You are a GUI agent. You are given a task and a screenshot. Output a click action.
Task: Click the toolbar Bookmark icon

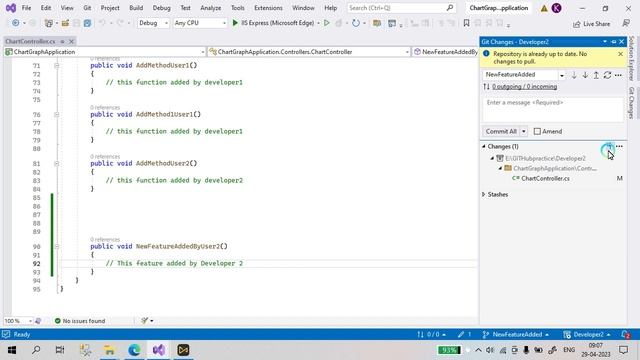pos(466,23)
